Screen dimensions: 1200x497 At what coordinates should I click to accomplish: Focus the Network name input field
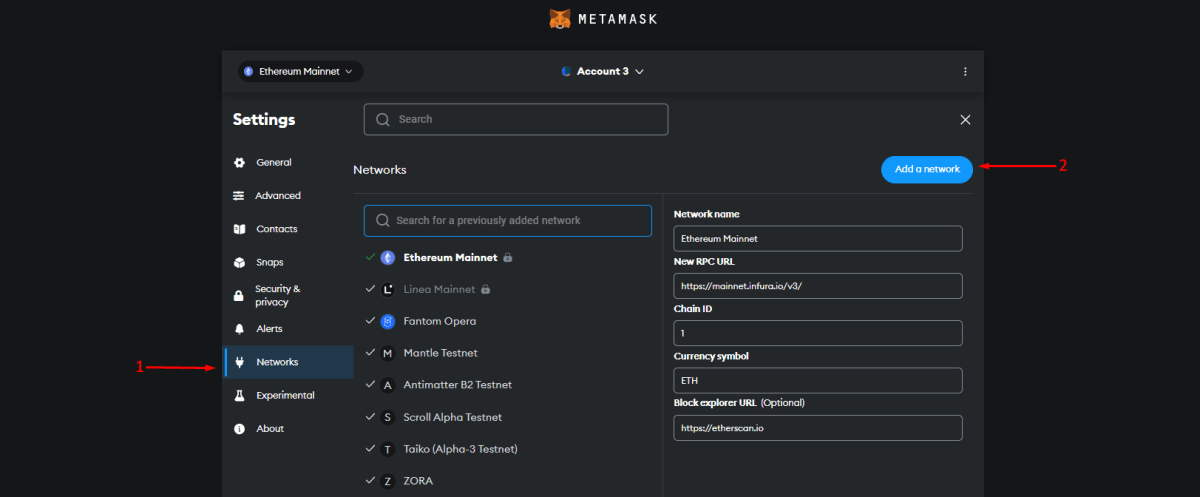pos(817,239)
